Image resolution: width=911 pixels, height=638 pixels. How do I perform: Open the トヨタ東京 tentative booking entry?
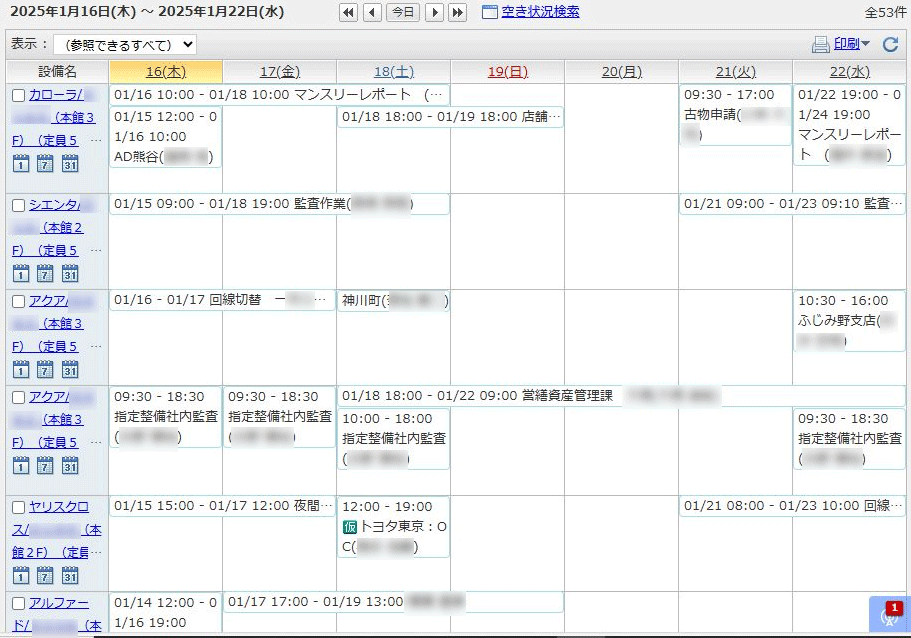393,527
